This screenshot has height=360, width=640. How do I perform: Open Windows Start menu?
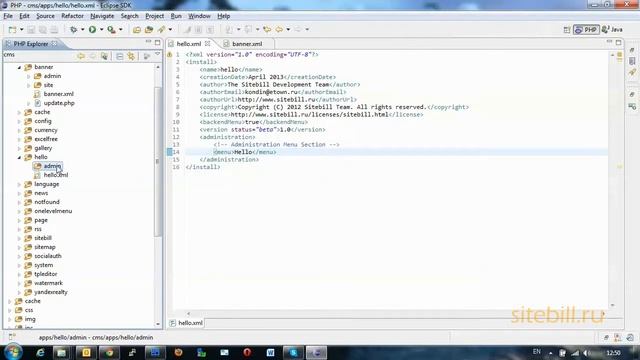pyautogui.click(x=13, y=352)
